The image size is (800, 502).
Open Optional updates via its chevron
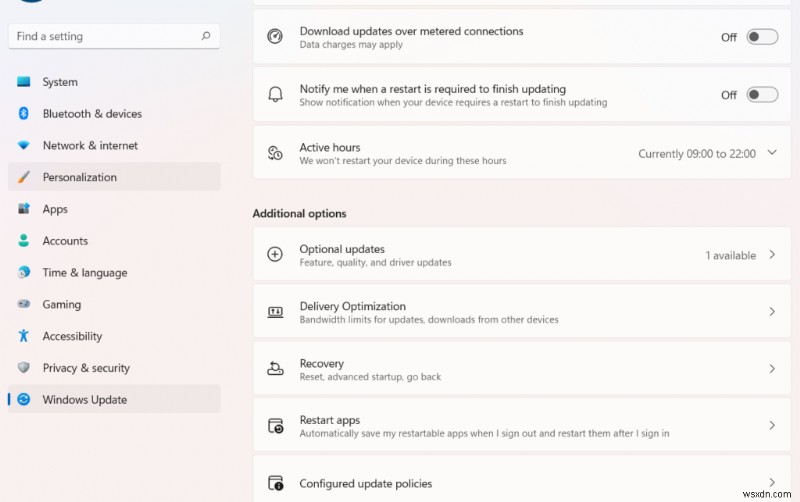click(771, 255)
